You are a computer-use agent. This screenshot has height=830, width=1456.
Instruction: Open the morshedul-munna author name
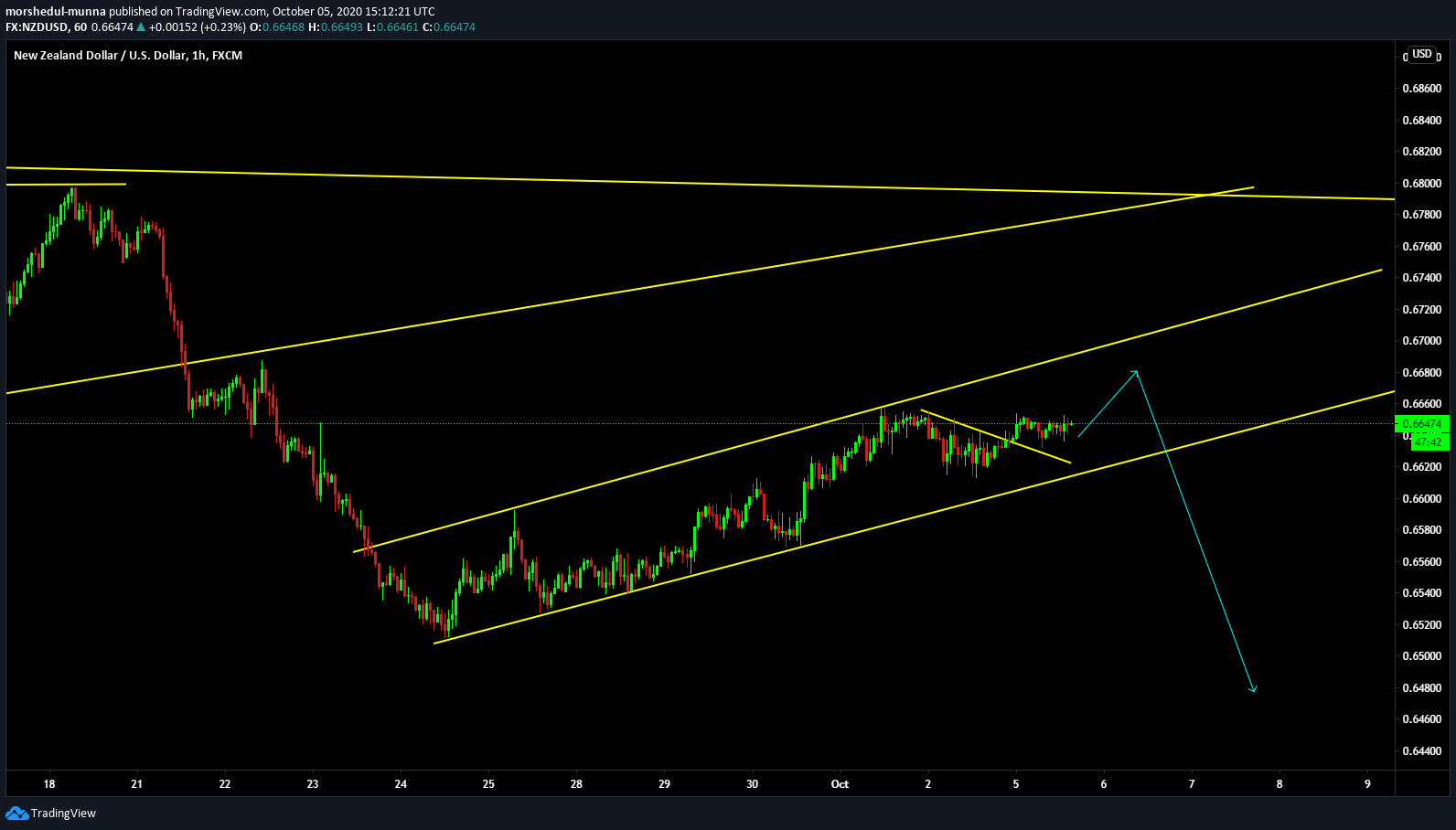(56, 12)
